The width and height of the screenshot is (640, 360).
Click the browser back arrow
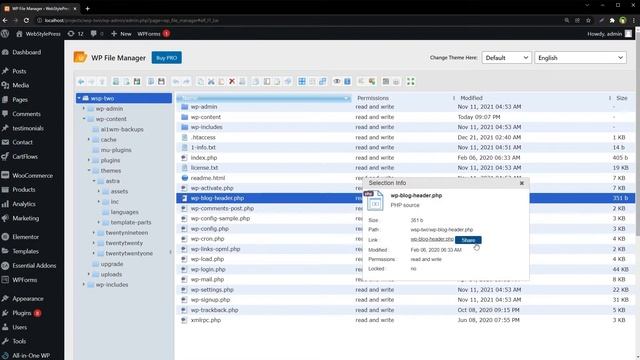[x=5, y=20]
